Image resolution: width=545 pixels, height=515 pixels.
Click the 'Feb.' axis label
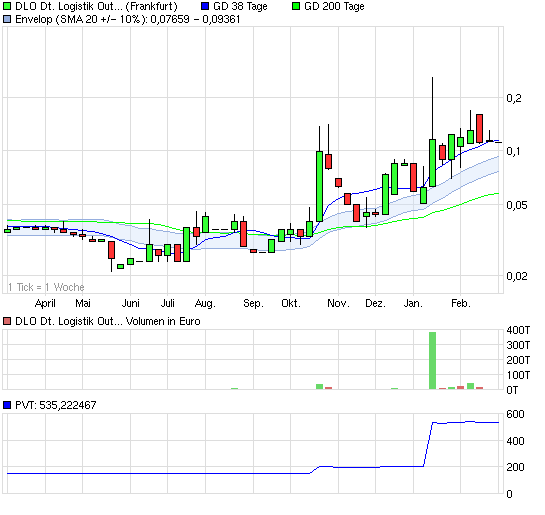tap(461, 303)
